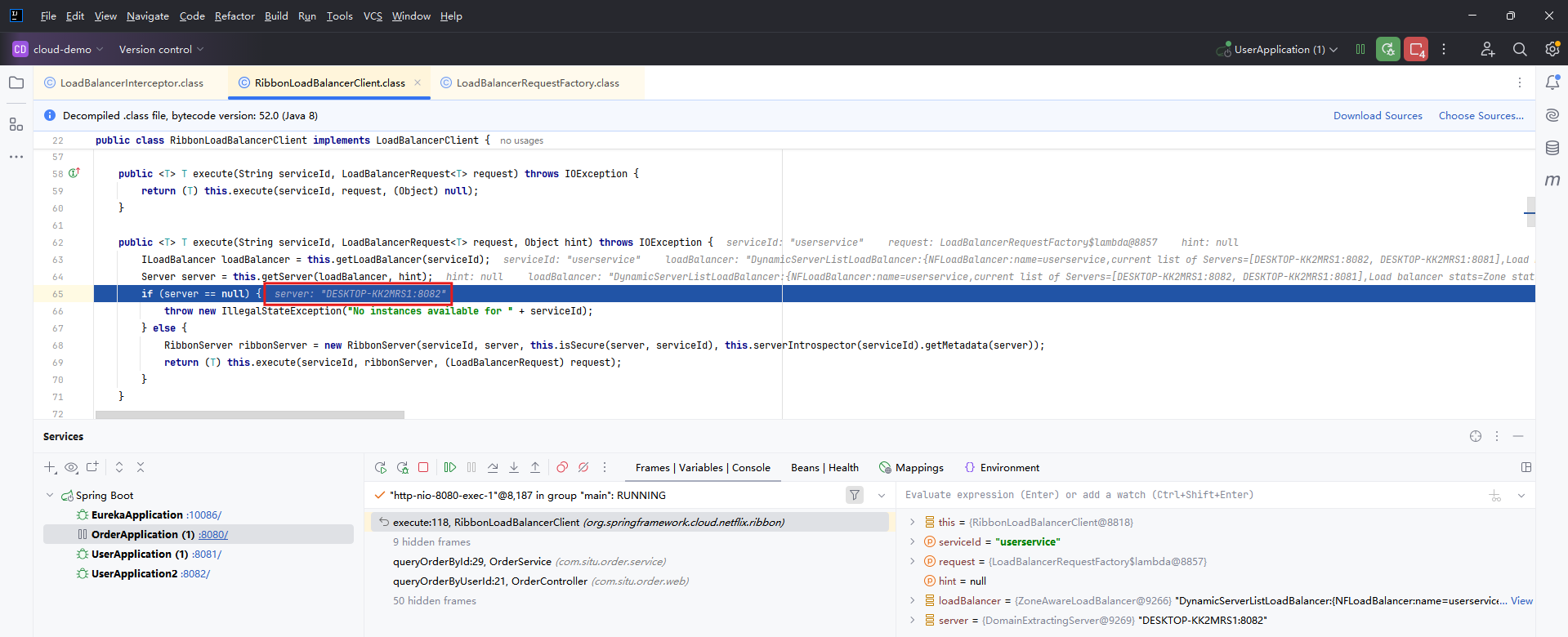The image size is (1568, 637).
Task: Open the Database tool window icon
Action: (x=1552, y=148)
